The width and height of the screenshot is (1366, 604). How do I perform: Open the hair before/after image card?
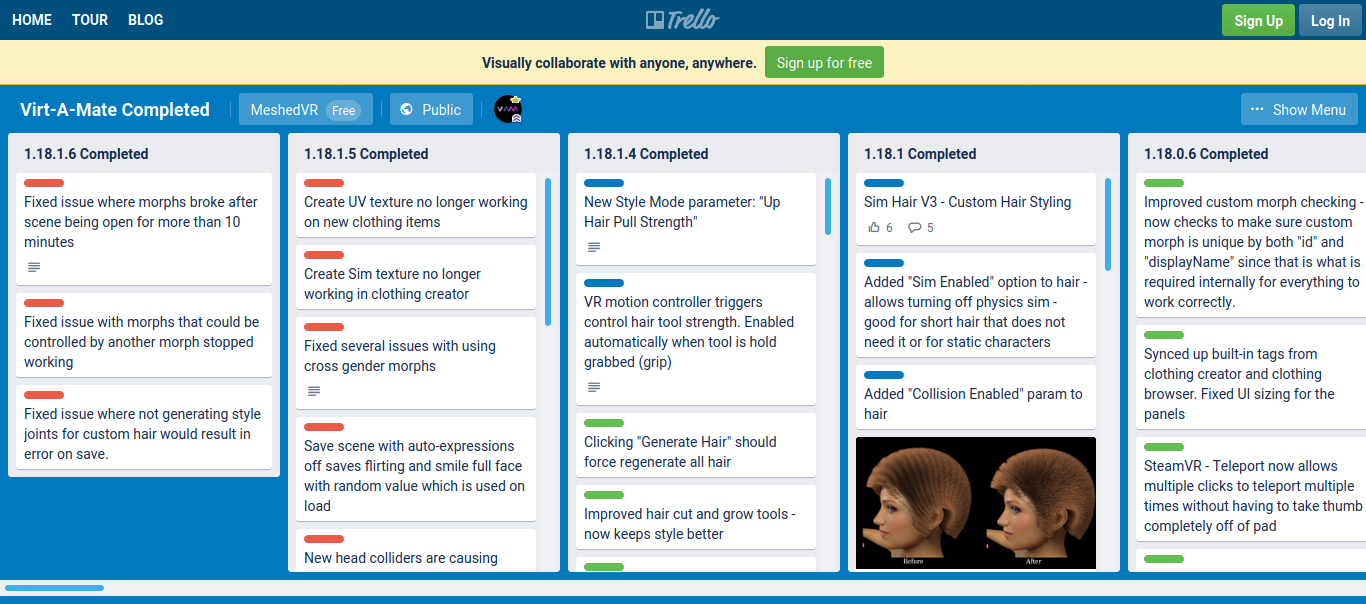(976, 503)
